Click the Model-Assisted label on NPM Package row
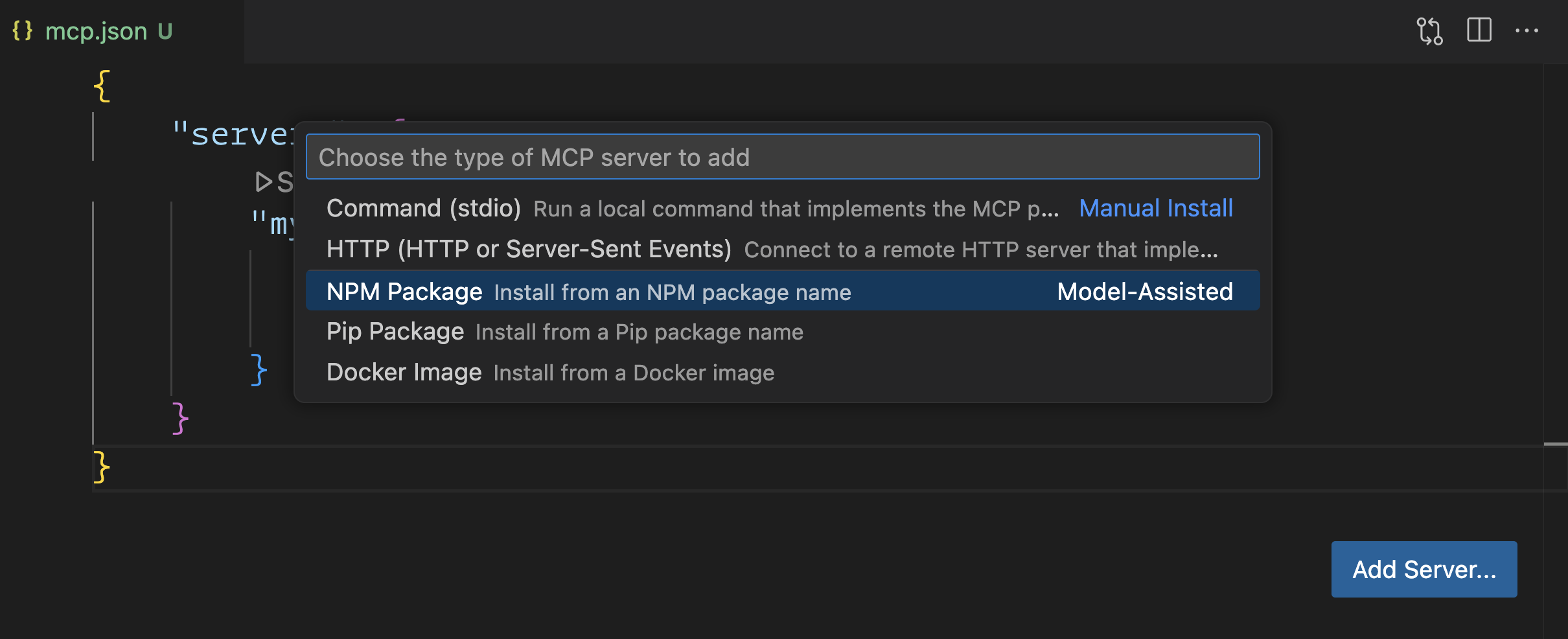Viewport: 1568px width, 639px height. 1145,291
